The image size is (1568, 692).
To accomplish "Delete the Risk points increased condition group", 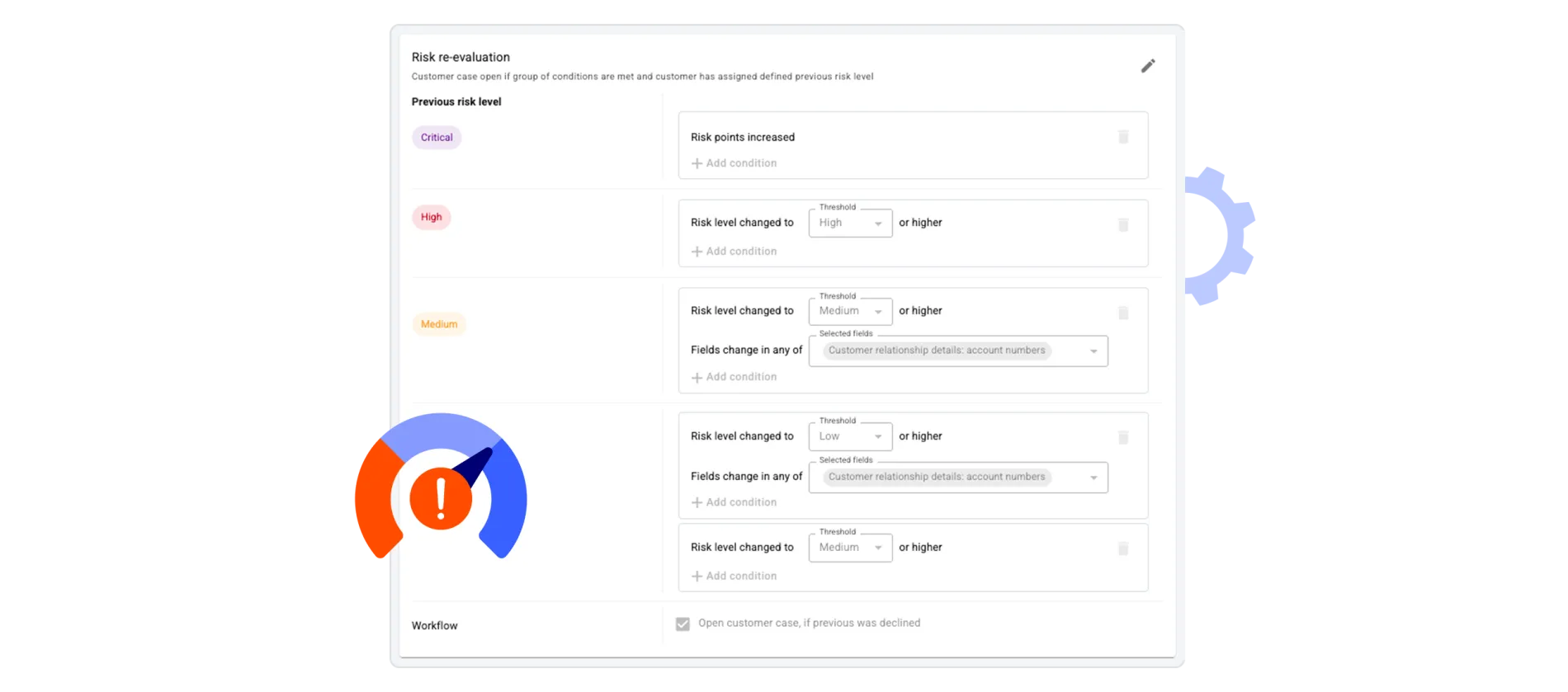I will pyautogui.click(x=1123, y=137).
